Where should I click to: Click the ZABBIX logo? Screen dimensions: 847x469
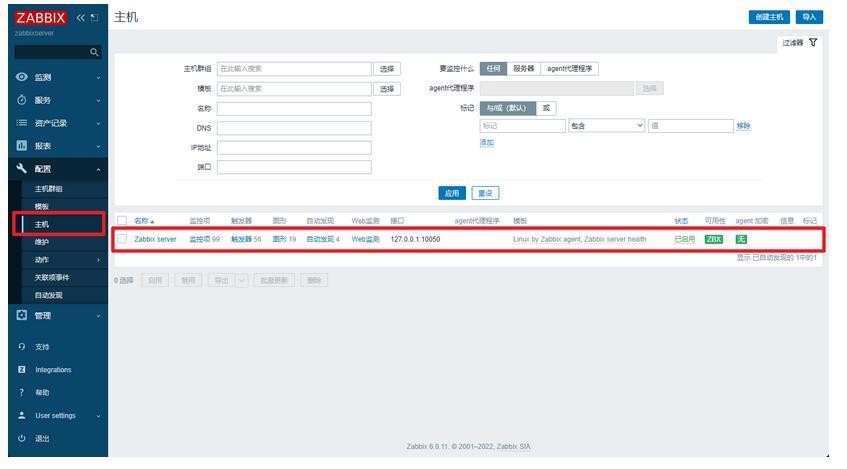click(41, 17)
